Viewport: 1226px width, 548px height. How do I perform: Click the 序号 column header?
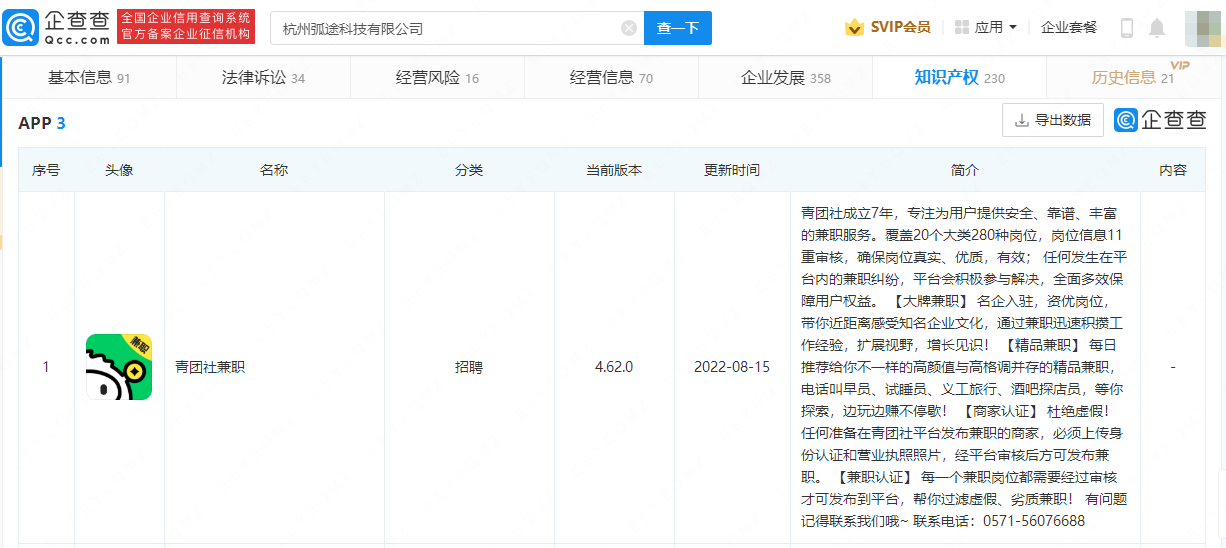click(46, 170)
